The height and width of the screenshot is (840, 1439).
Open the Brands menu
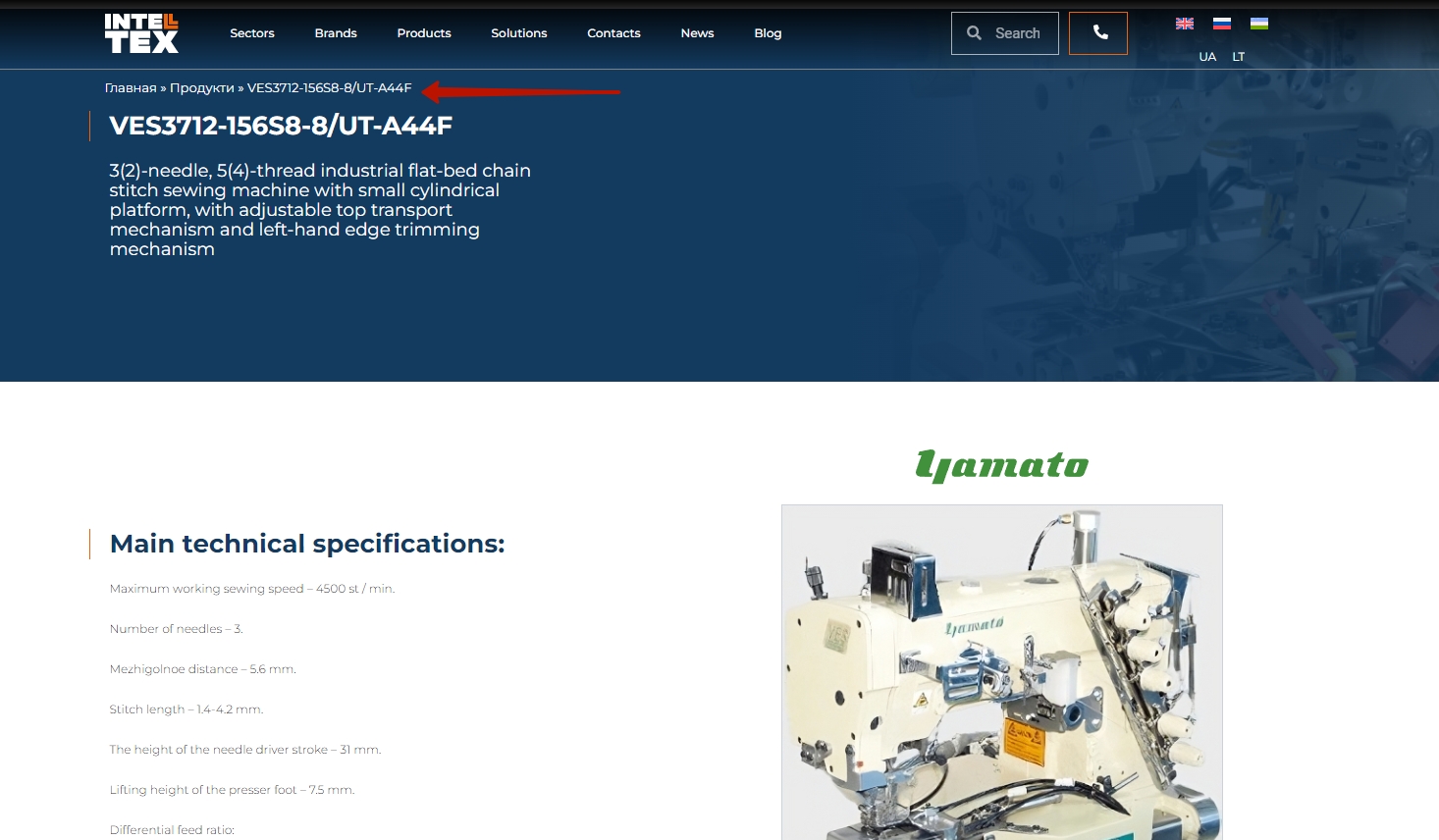(x=336, y=33)
